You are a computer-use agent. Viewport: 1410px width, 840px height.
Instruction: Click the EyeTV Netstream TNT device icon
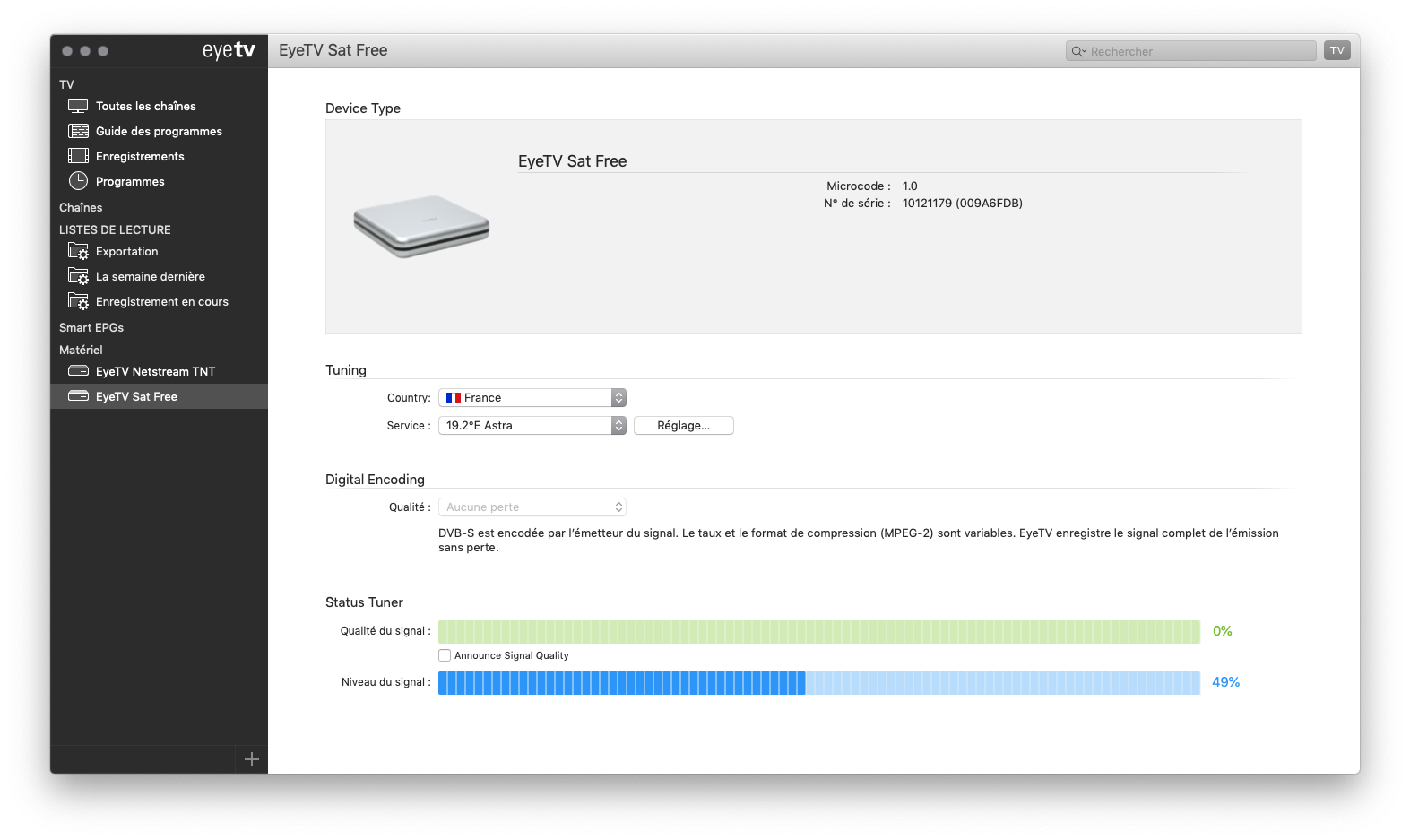[78, 371]
